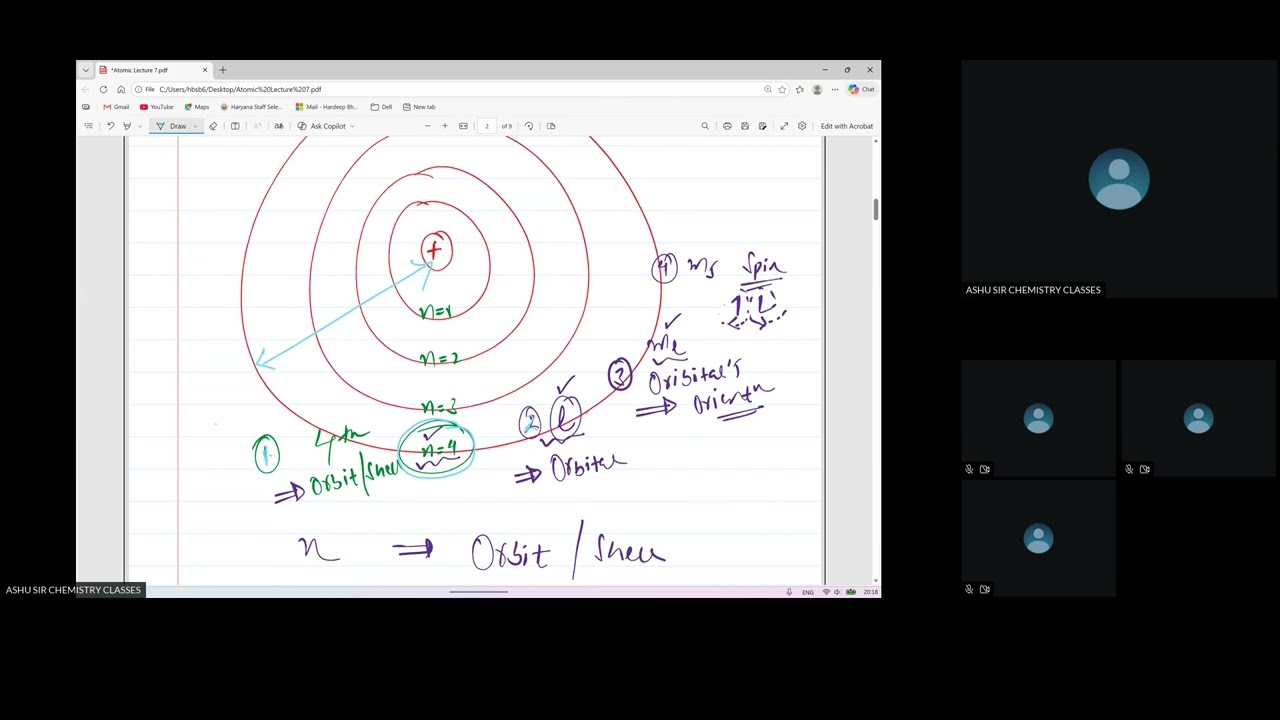1280x720 pixels.
Task: Open the find in PDF search icon
Action: pyautogui.click(x=705, y=126)
